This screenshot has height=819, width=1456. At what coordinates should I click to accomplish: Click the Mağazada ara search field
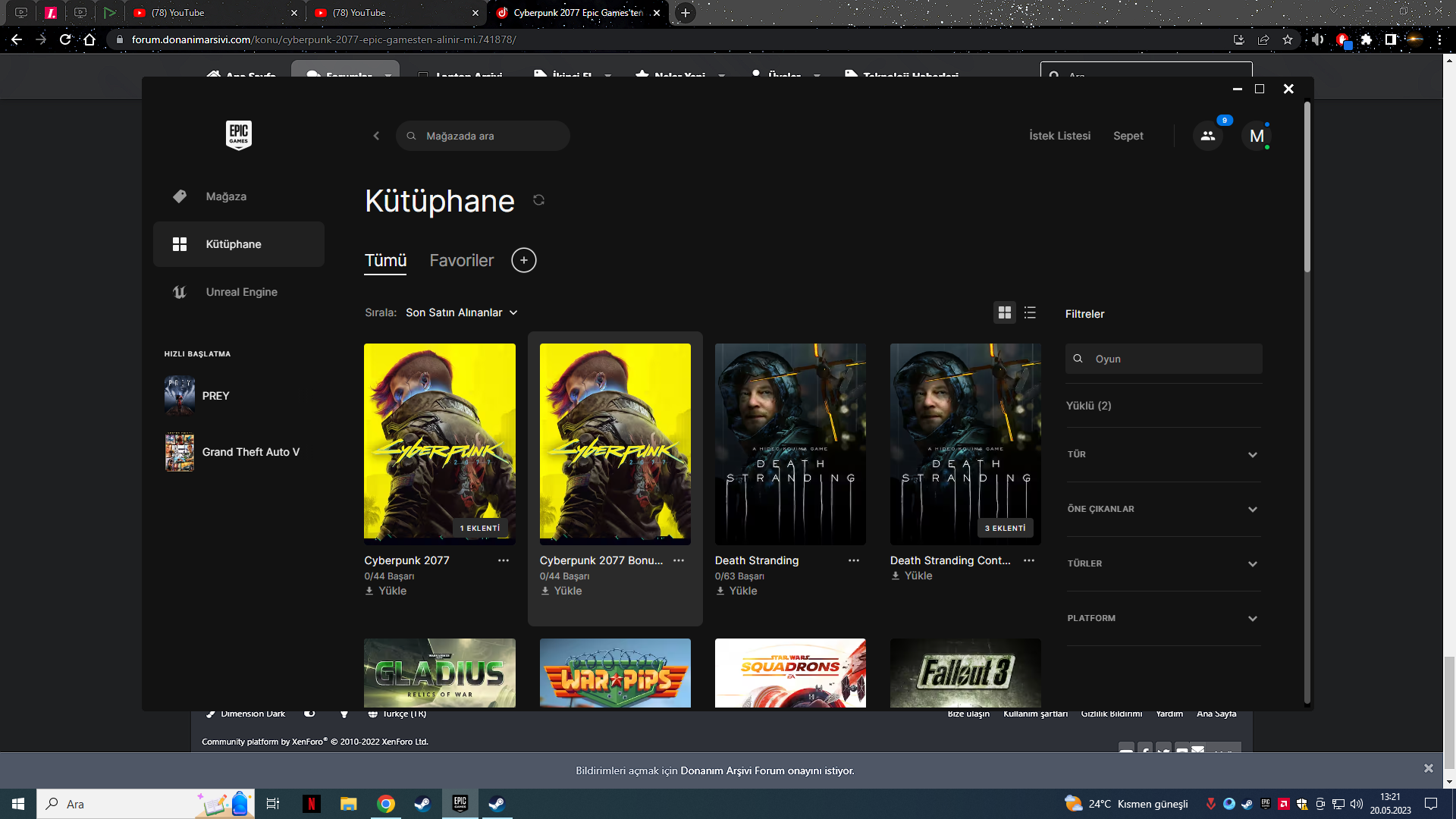[x=482, y=136]
